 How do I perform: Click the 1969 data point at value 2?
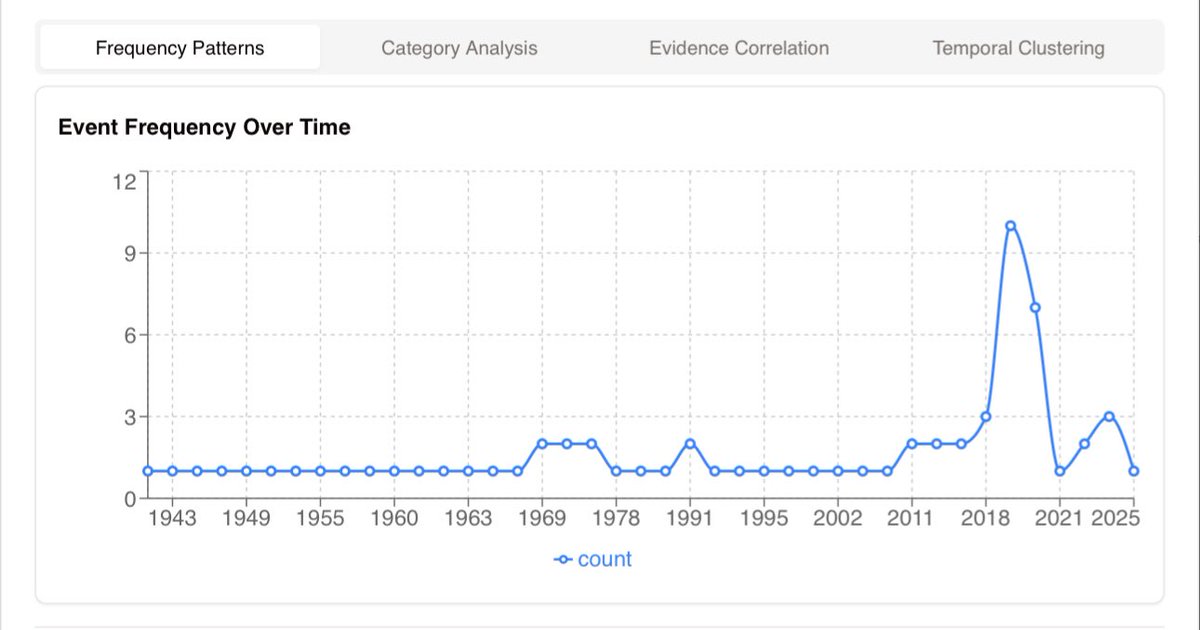click(x=542, y=444)
